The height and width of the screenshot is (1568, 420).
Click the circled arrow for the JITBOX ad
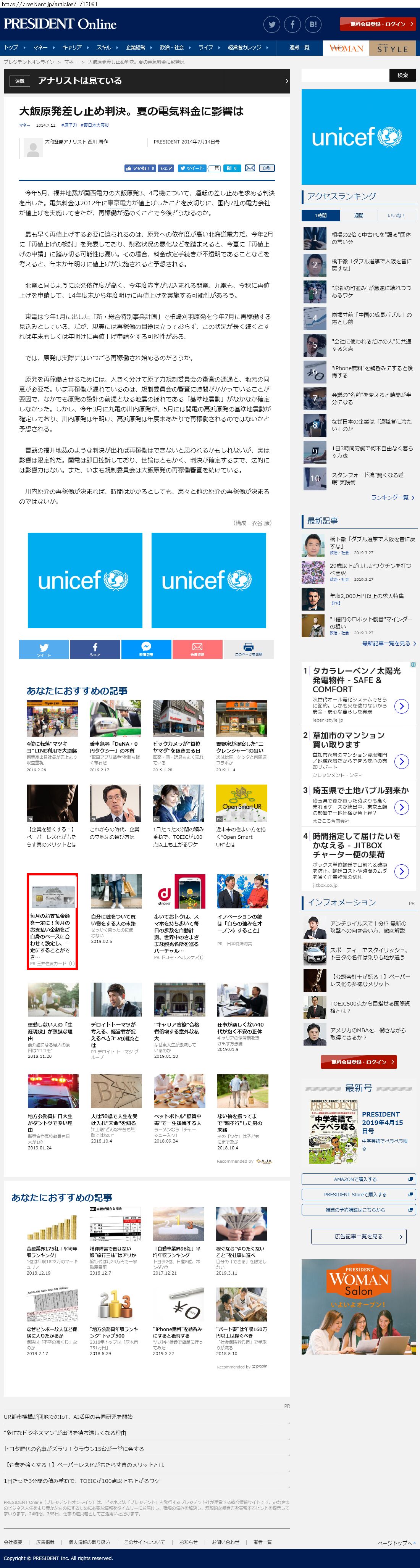point(401,871)
